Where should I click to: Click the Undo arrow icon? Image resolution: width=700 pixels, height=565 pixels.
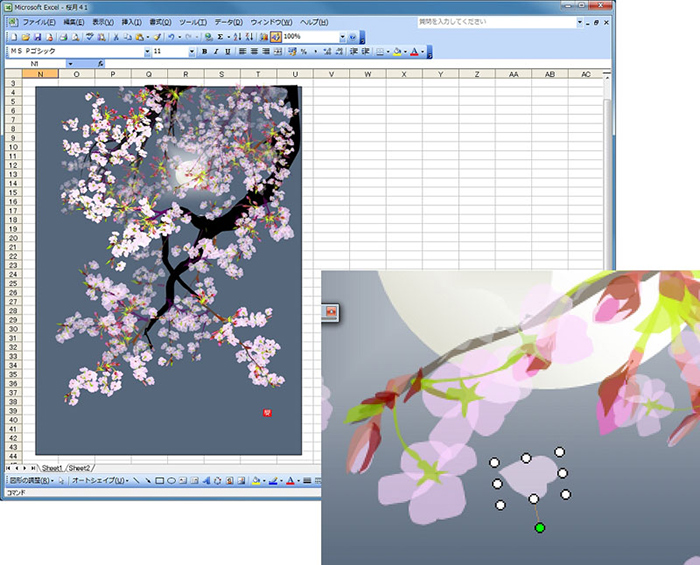(172, 37)
